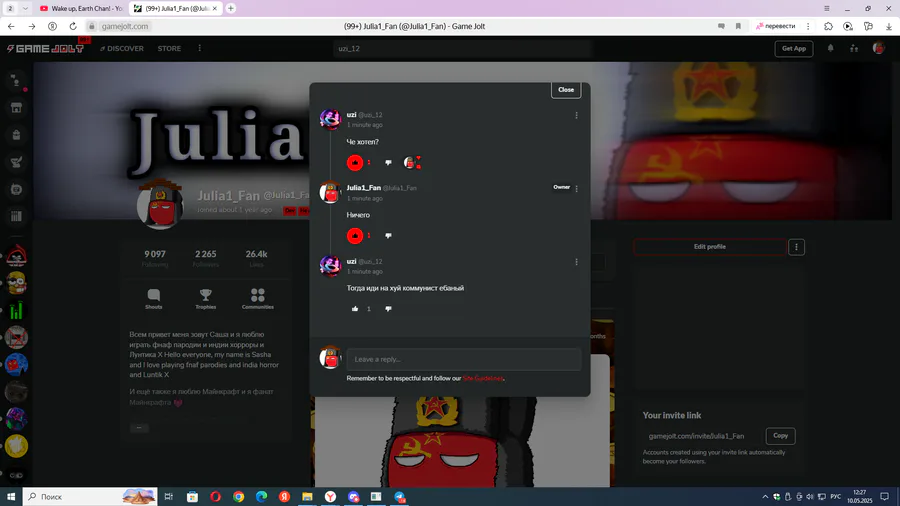Go back in browser history
Viewport: 900px width, 506px height.
click(11, 26)
